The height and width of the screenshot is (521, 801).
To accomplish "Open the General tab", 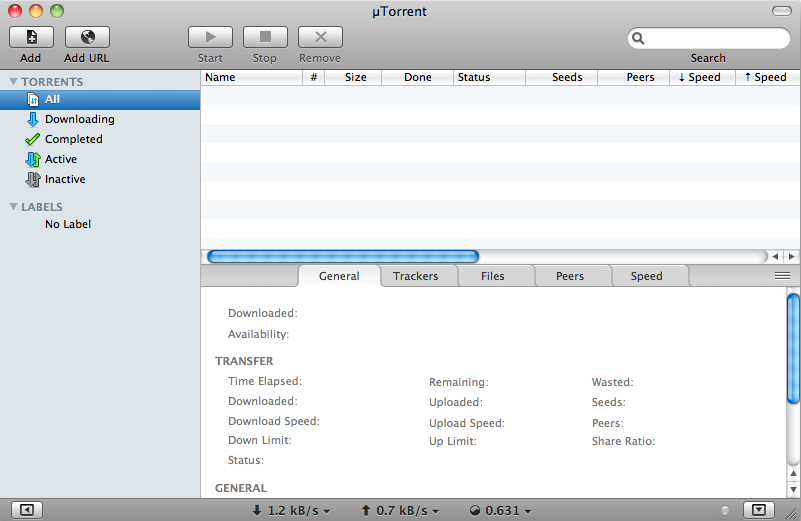I will [339, 276].
